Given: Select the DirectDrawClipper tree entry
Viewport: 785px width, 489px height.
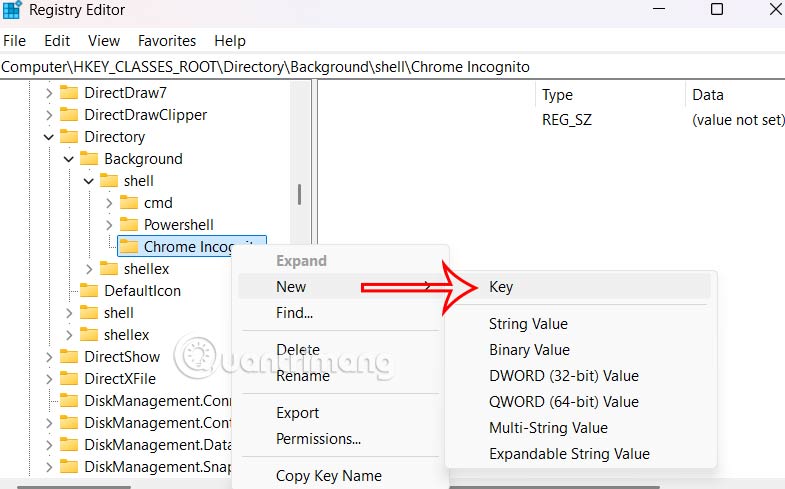Looking at the screenshot, I should pos(145,115).
